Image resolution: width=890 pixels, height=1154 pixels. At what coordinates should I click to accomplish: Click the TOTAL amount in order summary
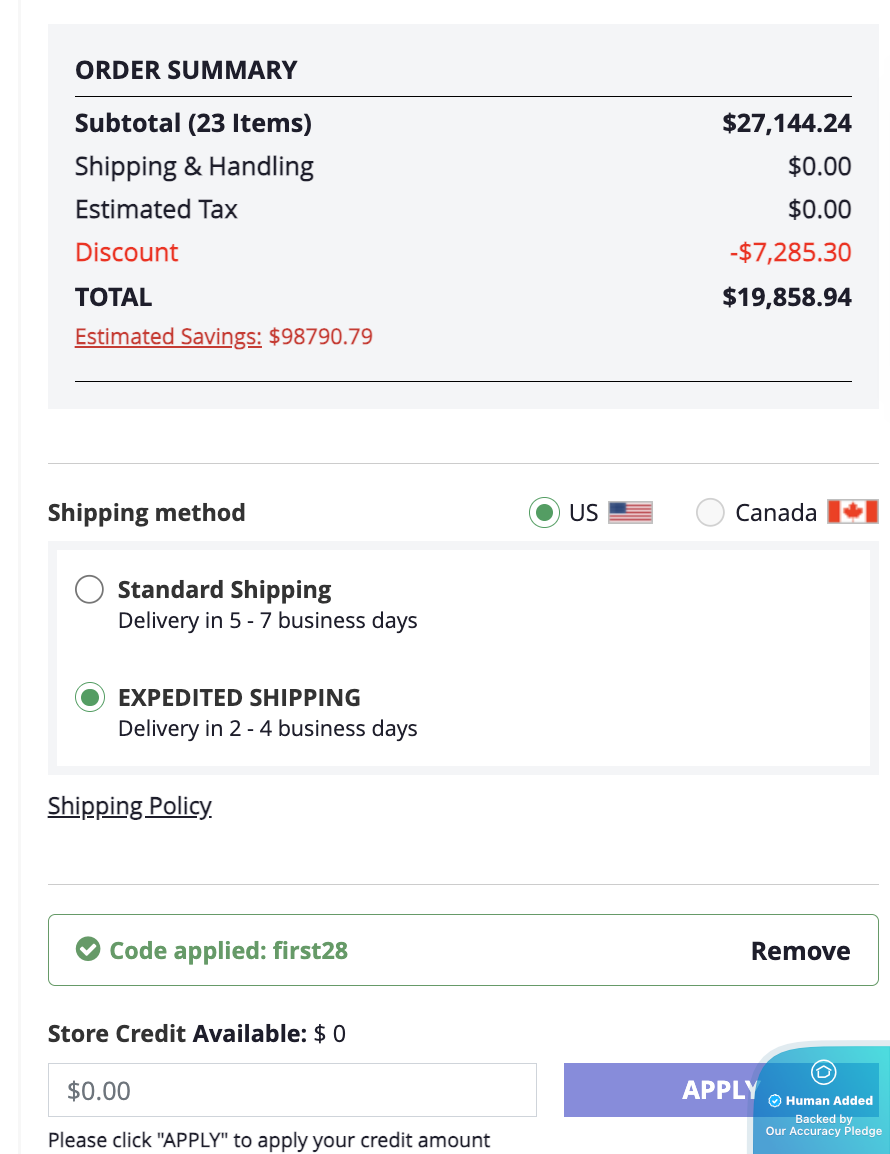click(786, 296)
